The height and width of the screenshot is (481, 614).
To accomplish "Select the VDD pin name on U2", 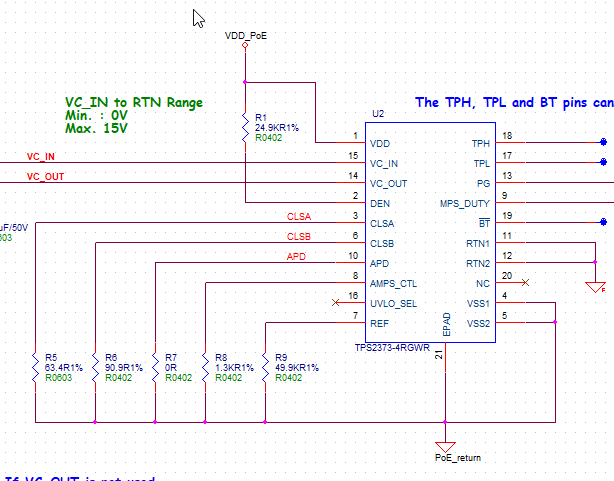I will [x=380, y=144].
